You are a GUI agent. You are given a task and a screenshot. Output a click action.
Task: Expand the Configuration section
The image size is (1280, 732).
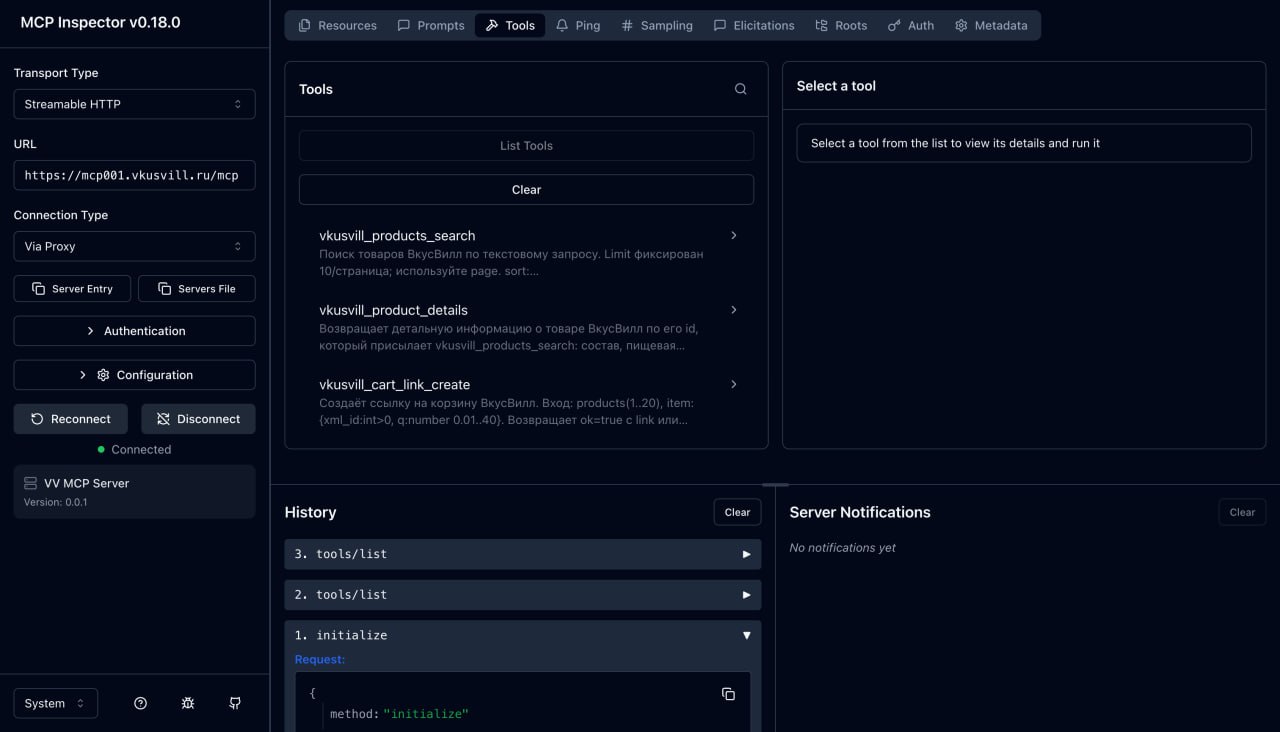(134, 375)
